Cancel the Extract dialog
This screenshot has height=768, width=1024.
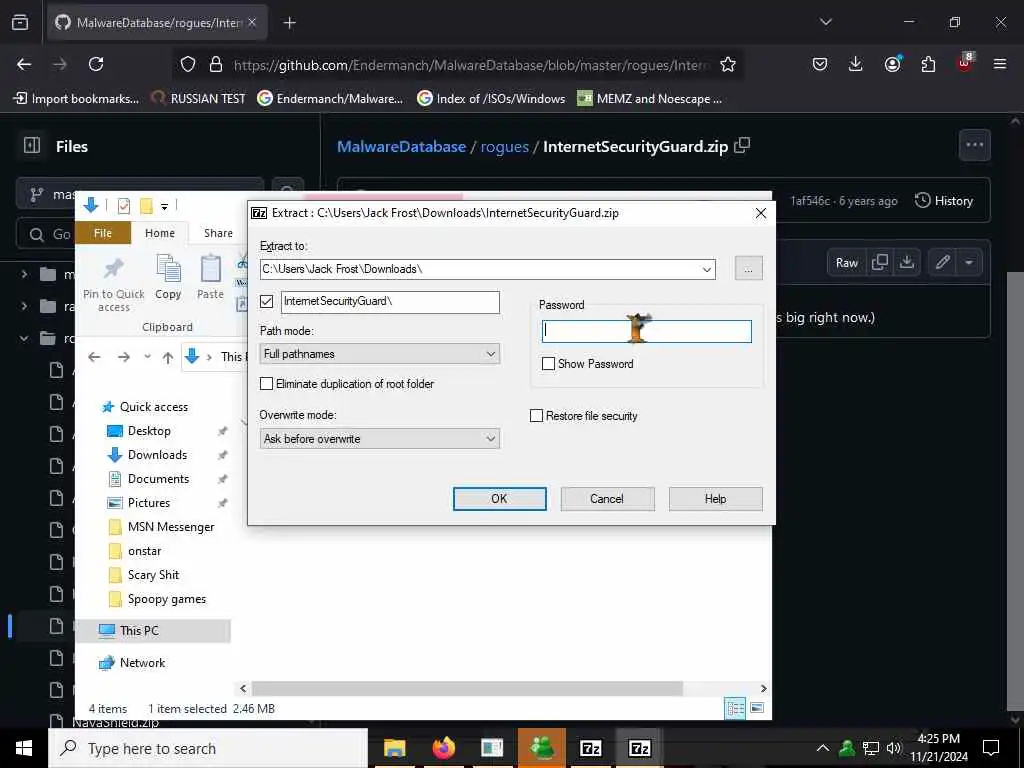tap(607, 498)
